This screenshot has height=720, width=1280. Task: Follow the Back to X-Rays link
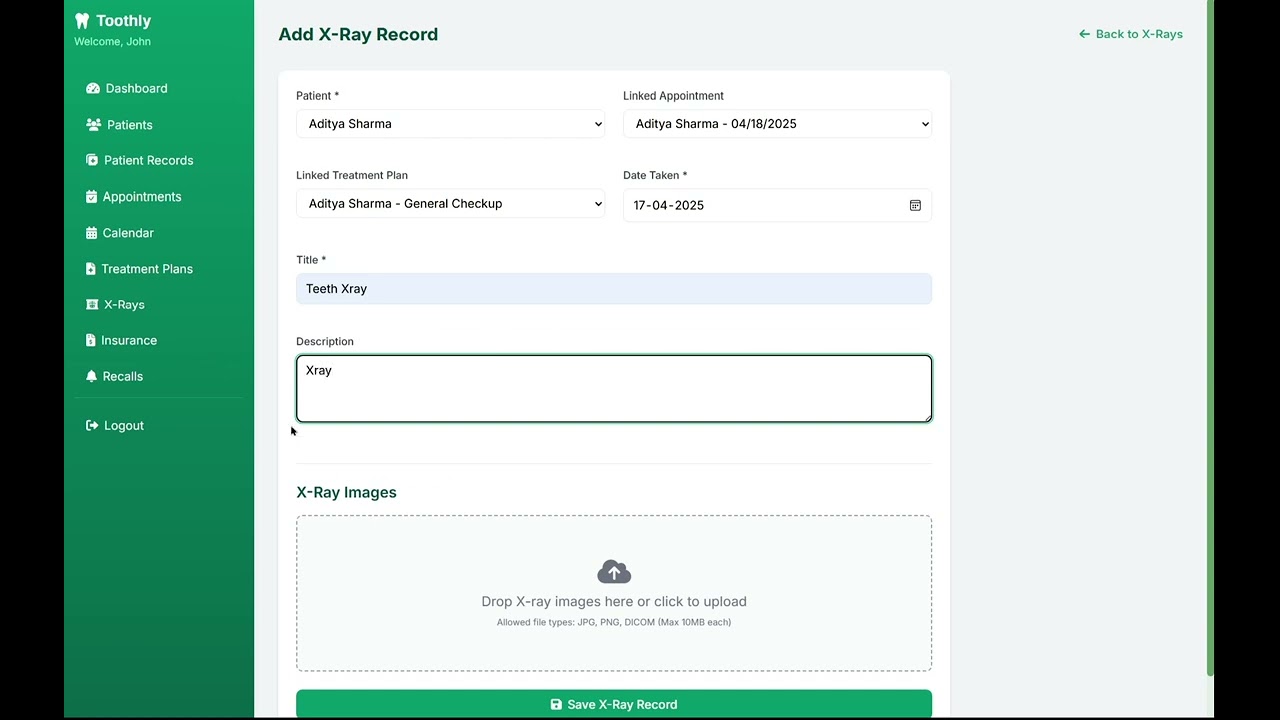[1131, 34]
